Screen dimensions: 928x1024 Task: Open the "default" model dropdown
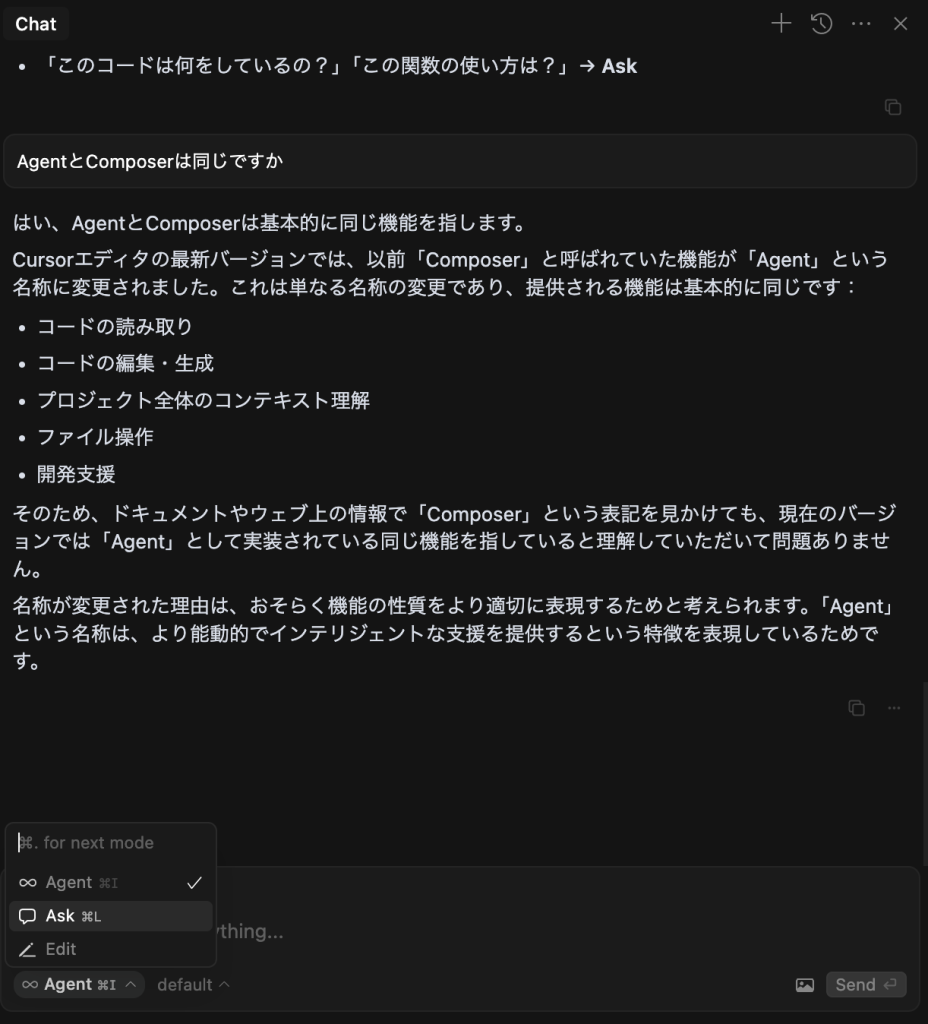coord(193,985)
